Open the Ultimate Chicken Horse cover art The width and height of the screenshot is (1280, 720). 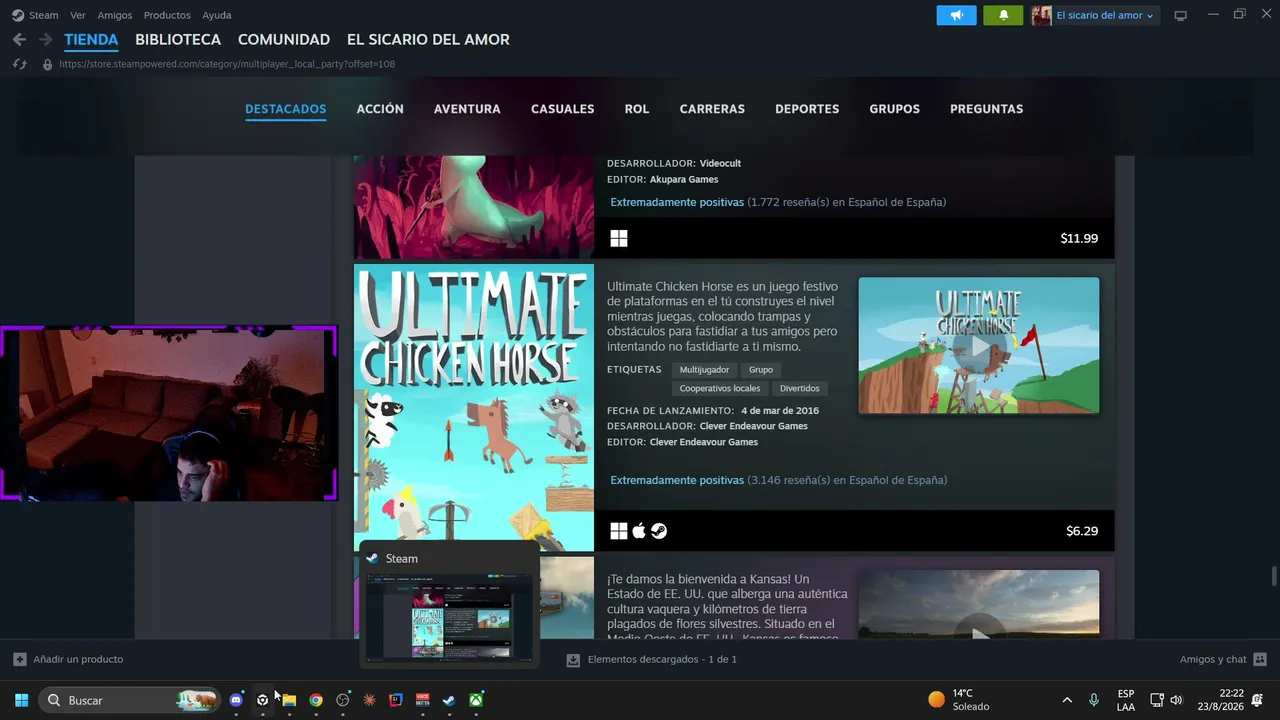pyautogui.click(x=474, y=407)
